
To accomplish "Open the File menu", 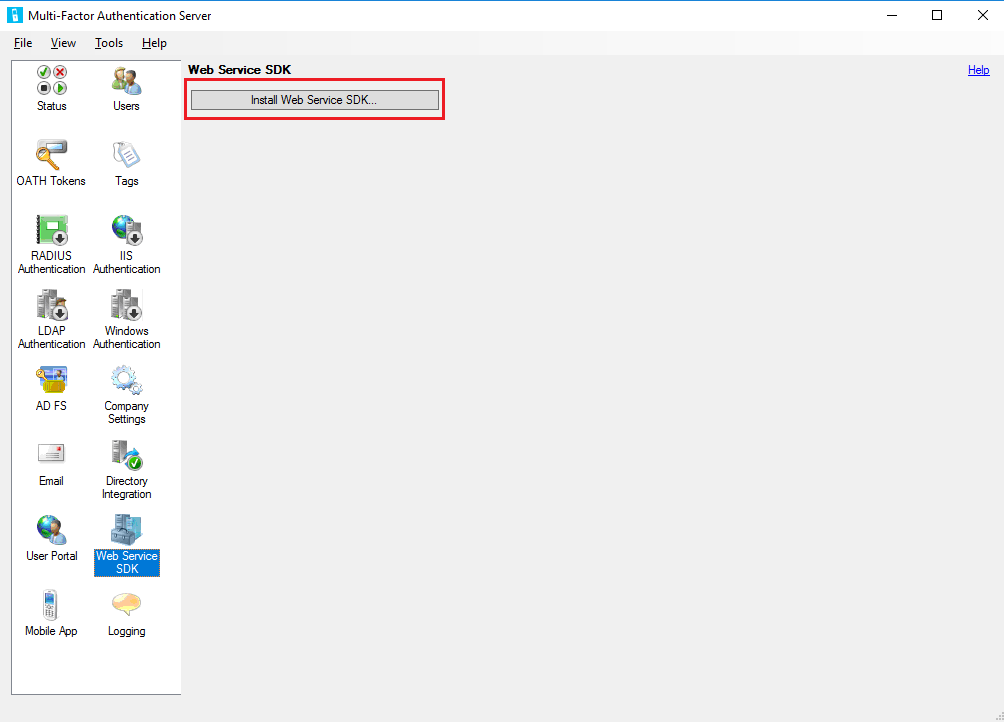I will (22, 43).
